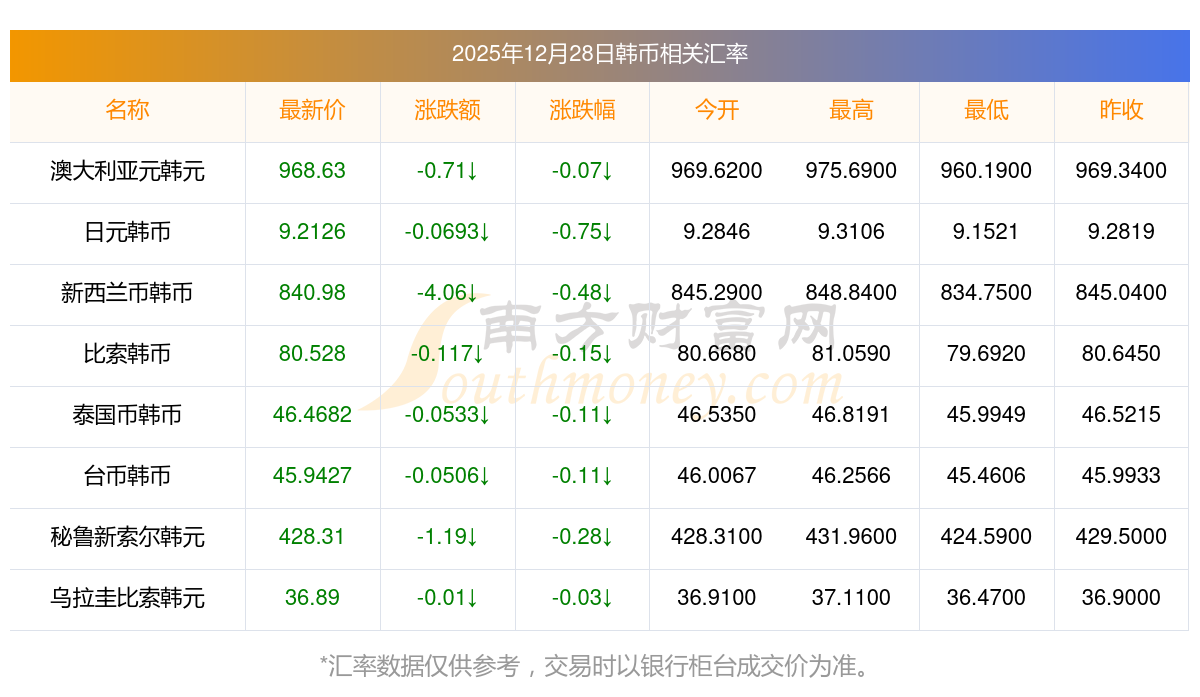Click the 日元韩币 row name
Image resolution: width=1200 pixels, height=697 pixels.
[127, 232]
